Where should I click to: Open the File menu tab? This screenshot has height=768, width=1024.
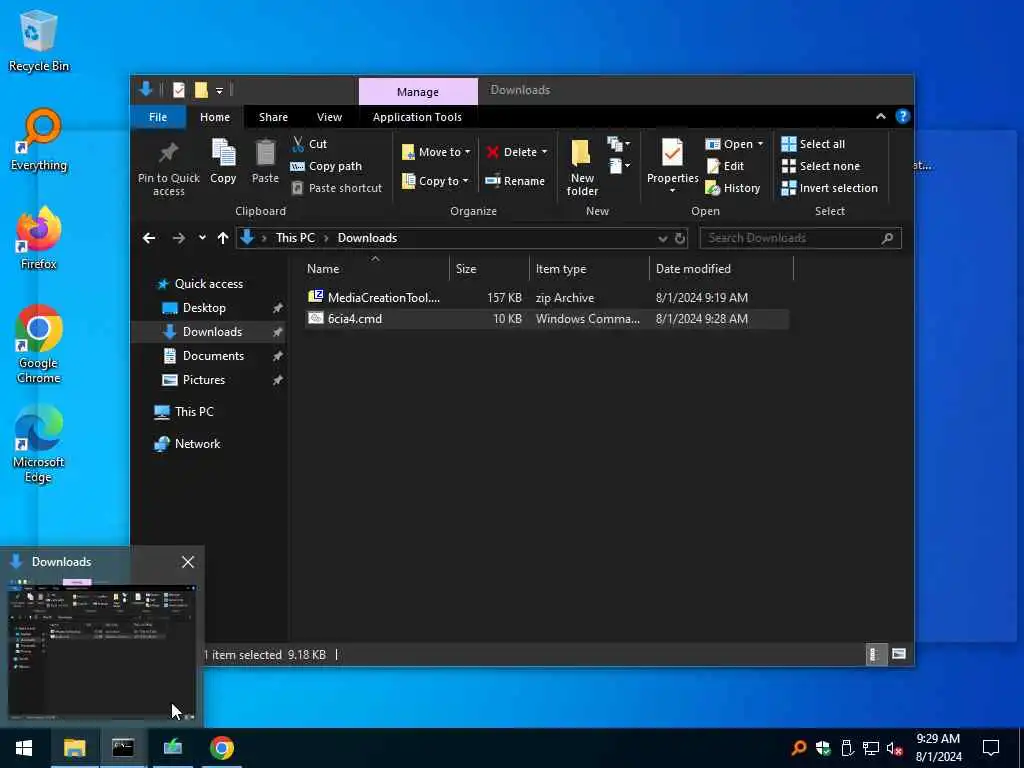158,117
